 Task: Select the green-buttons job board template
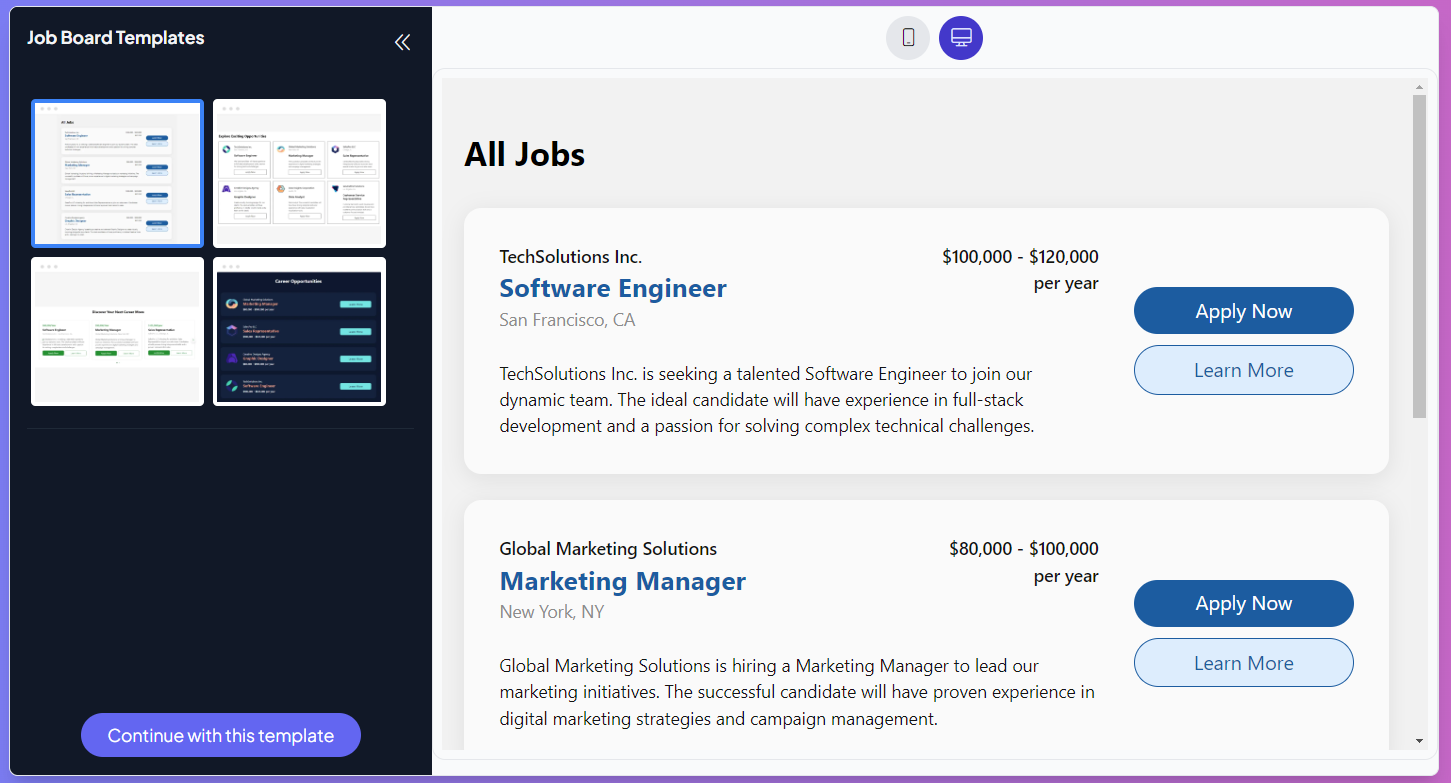[117, 331]
